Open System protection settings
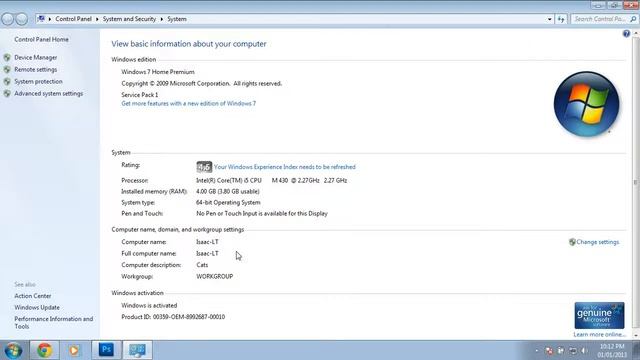 click(x=38, y=82)
